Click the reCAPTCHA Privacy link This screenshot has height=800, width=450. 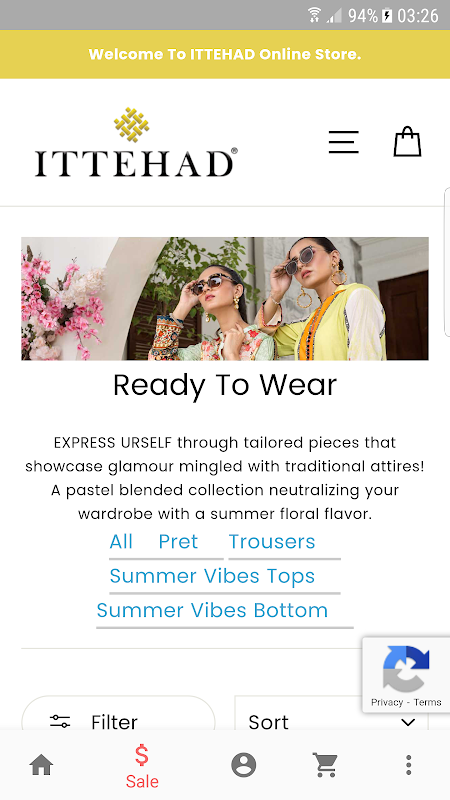point(387,702)
